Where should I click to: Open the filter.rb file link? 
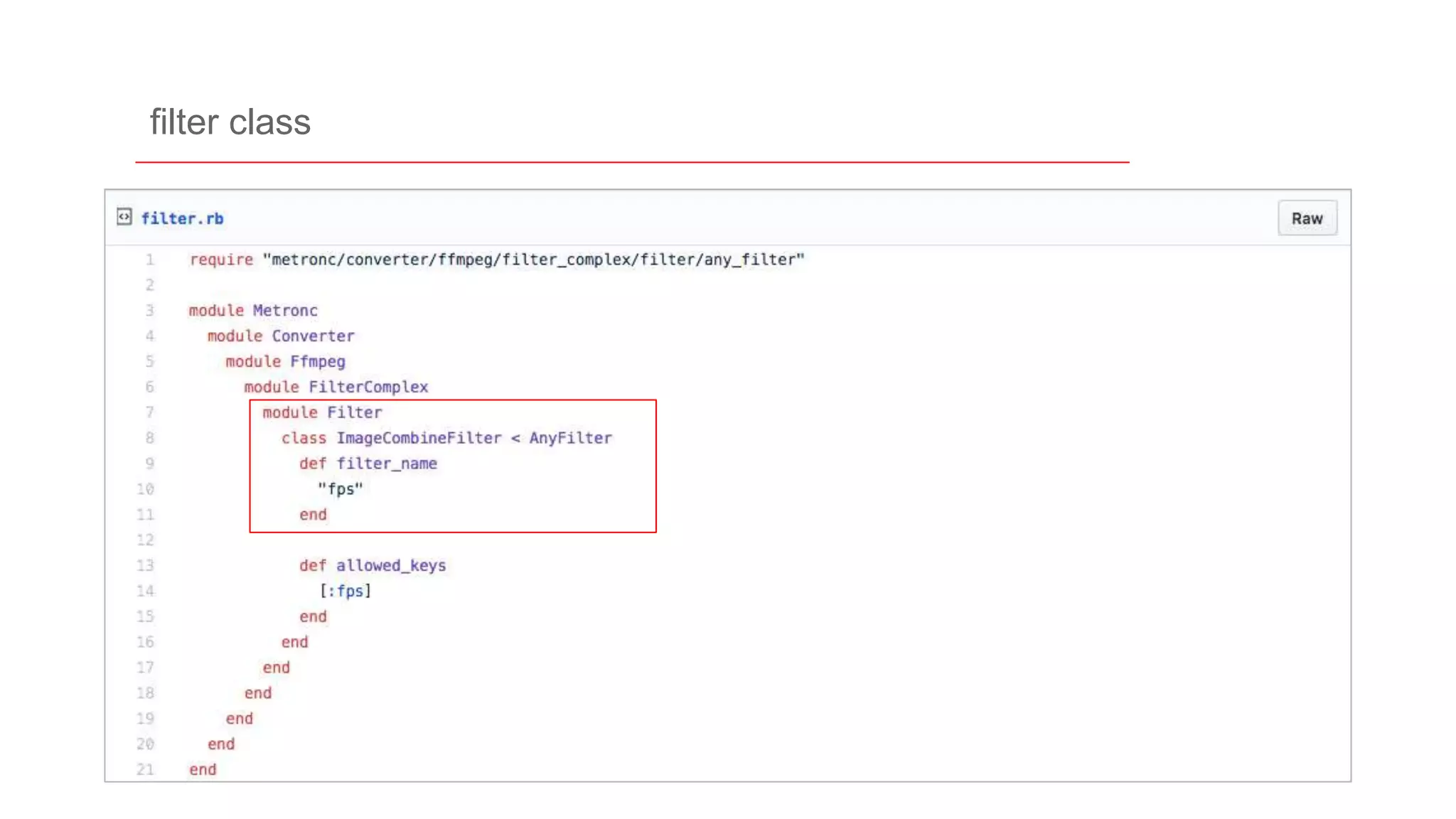pyautogui.click(x=182, y=219)
